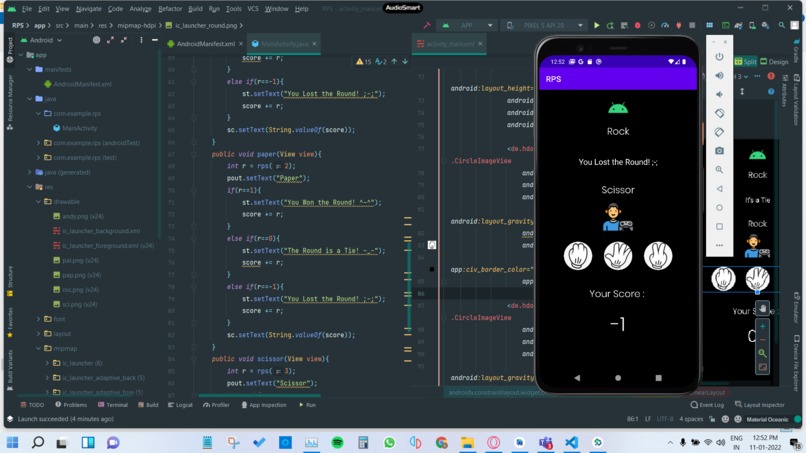The height and width of the screenshot is (453, 806).
Task: Collapse the drawable folder
Action: coord(39,201)
